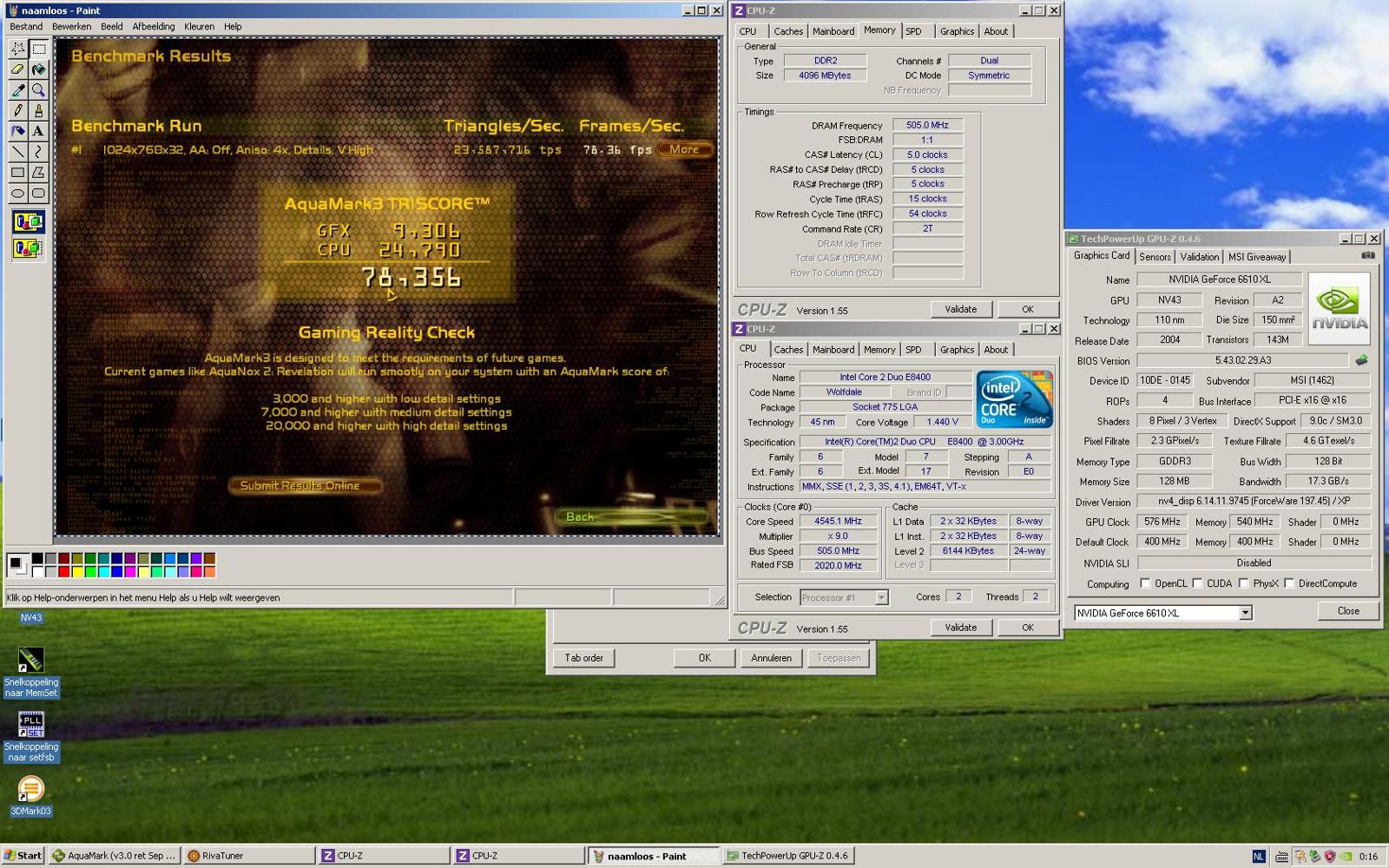Click the Annuleren button

point(772,658)
